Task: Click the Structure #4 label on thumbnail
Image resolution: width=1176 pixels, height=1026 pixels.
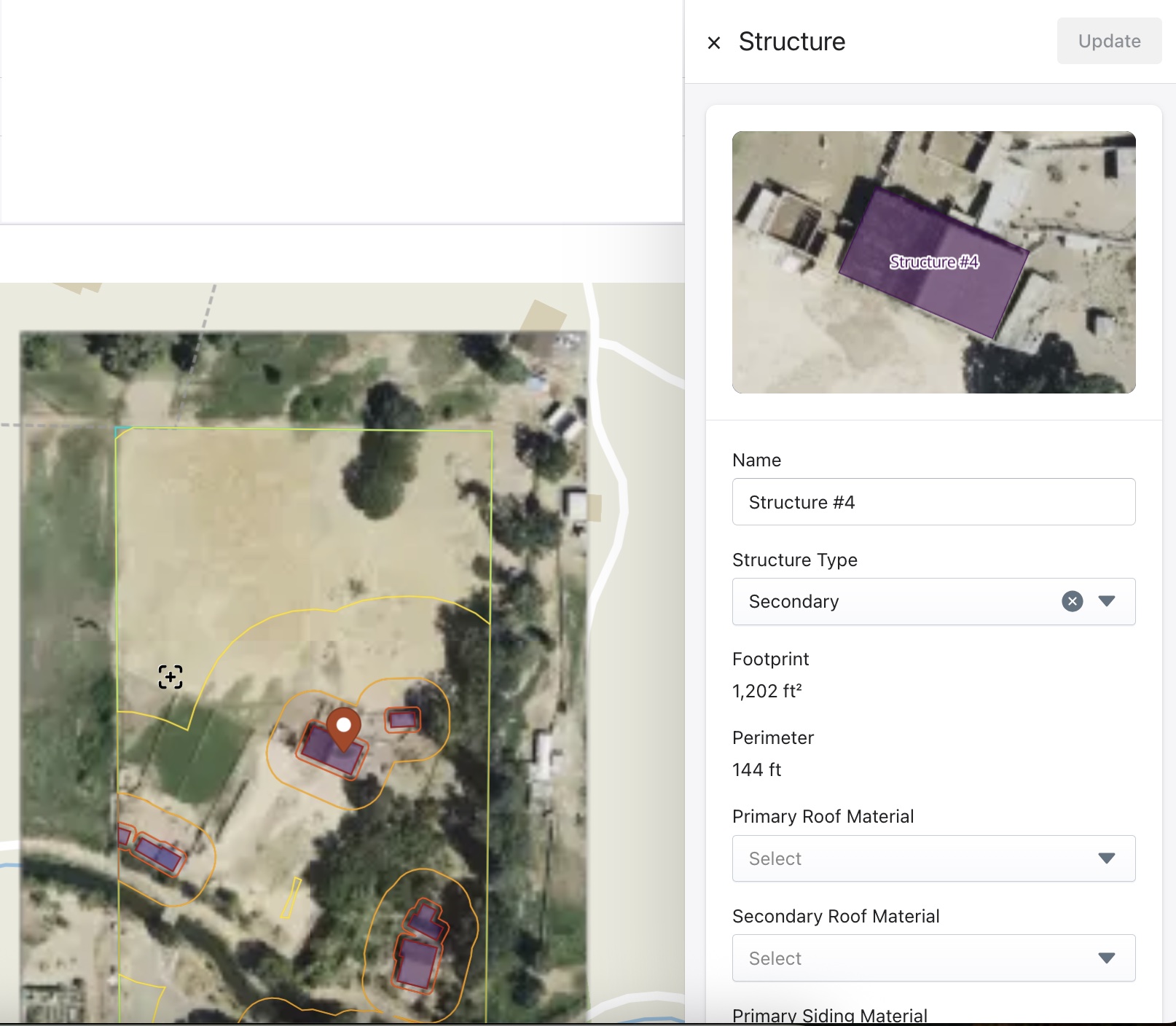Action: (x=933, y=262)
